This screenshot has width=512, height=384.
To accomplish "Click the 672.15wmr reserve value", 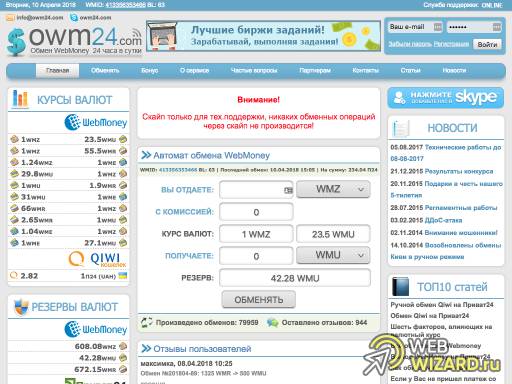I will (95, 369).
